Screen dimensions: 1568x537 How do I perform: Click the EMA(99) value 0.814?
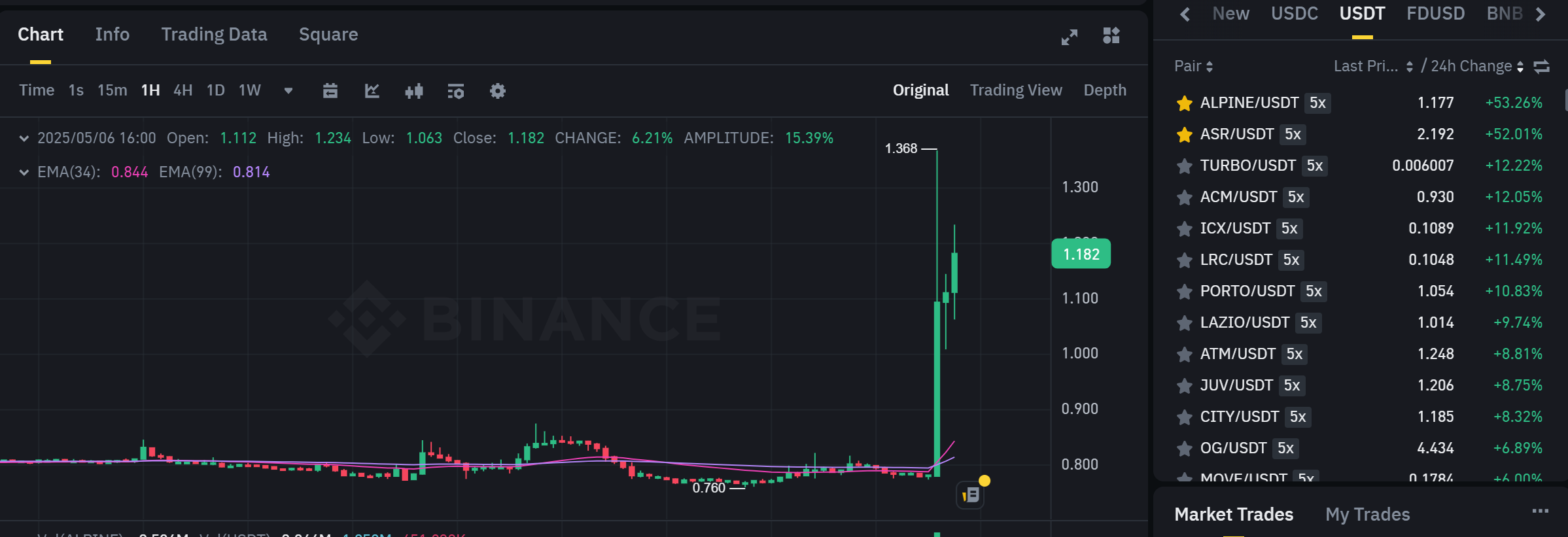click(x=251, y=172)
